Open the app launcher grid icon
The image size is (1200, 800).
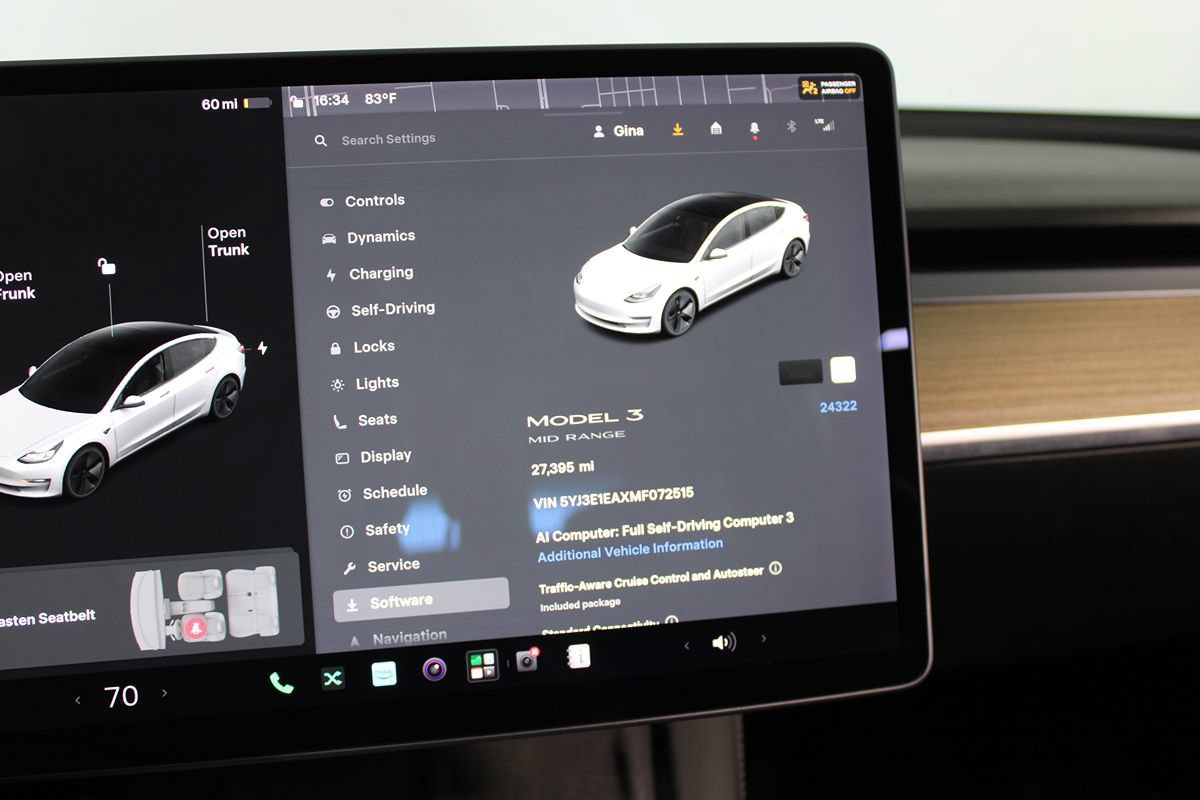click(x=482, y=665)
